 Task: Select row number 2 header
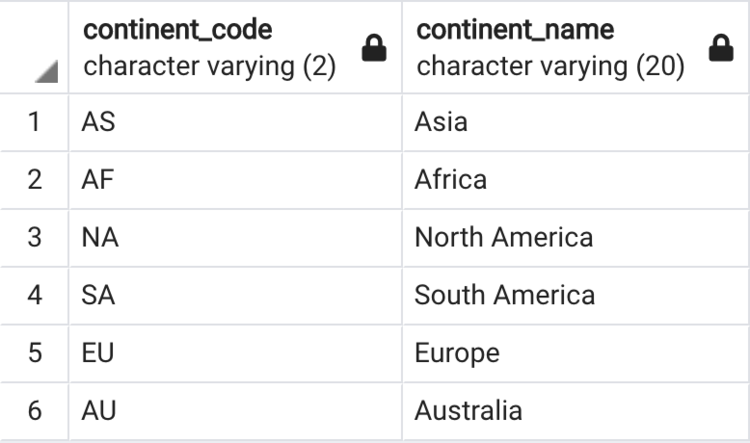click(35, 180)
